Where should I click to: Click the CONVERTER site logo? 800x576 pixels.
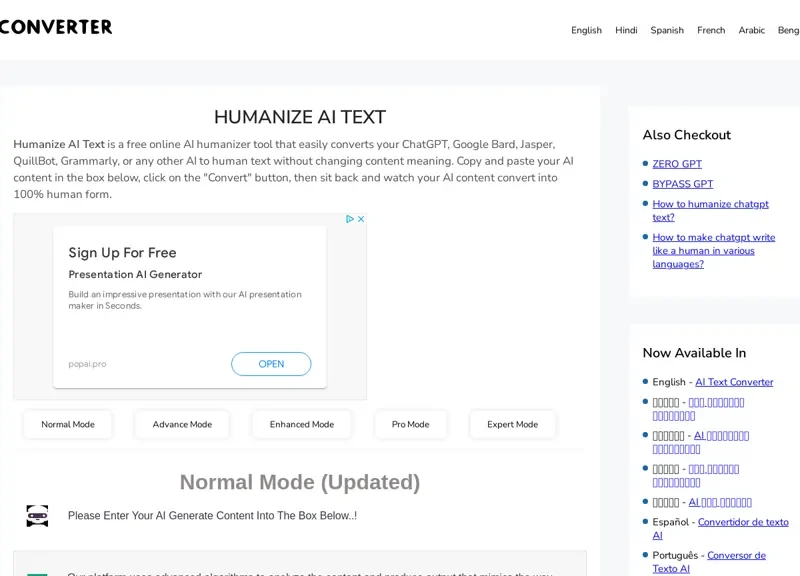(57, 27)
